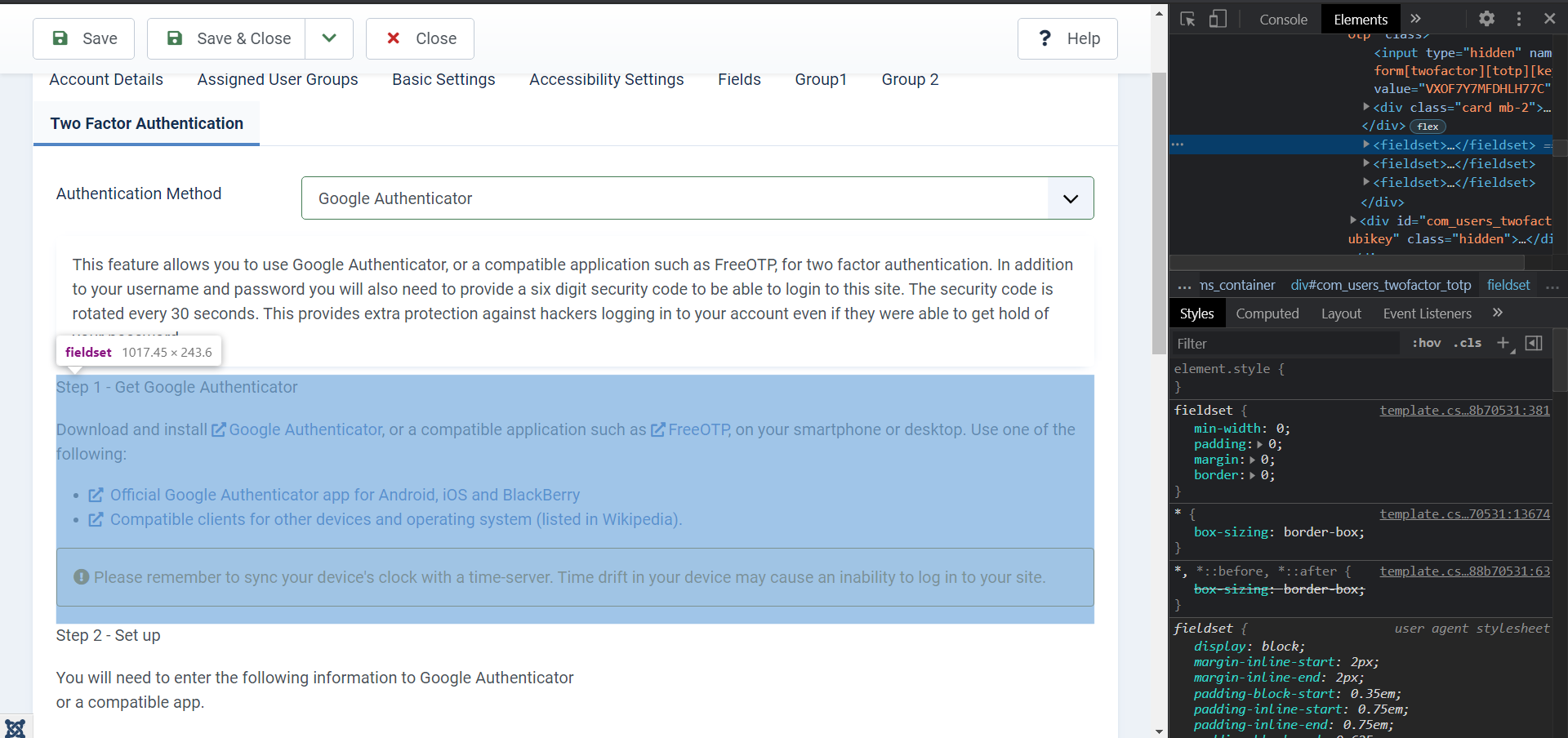Viewport: 1568px width, 738px height.
Task: Click the page scrollbar down arrow
Action: 1159,731
